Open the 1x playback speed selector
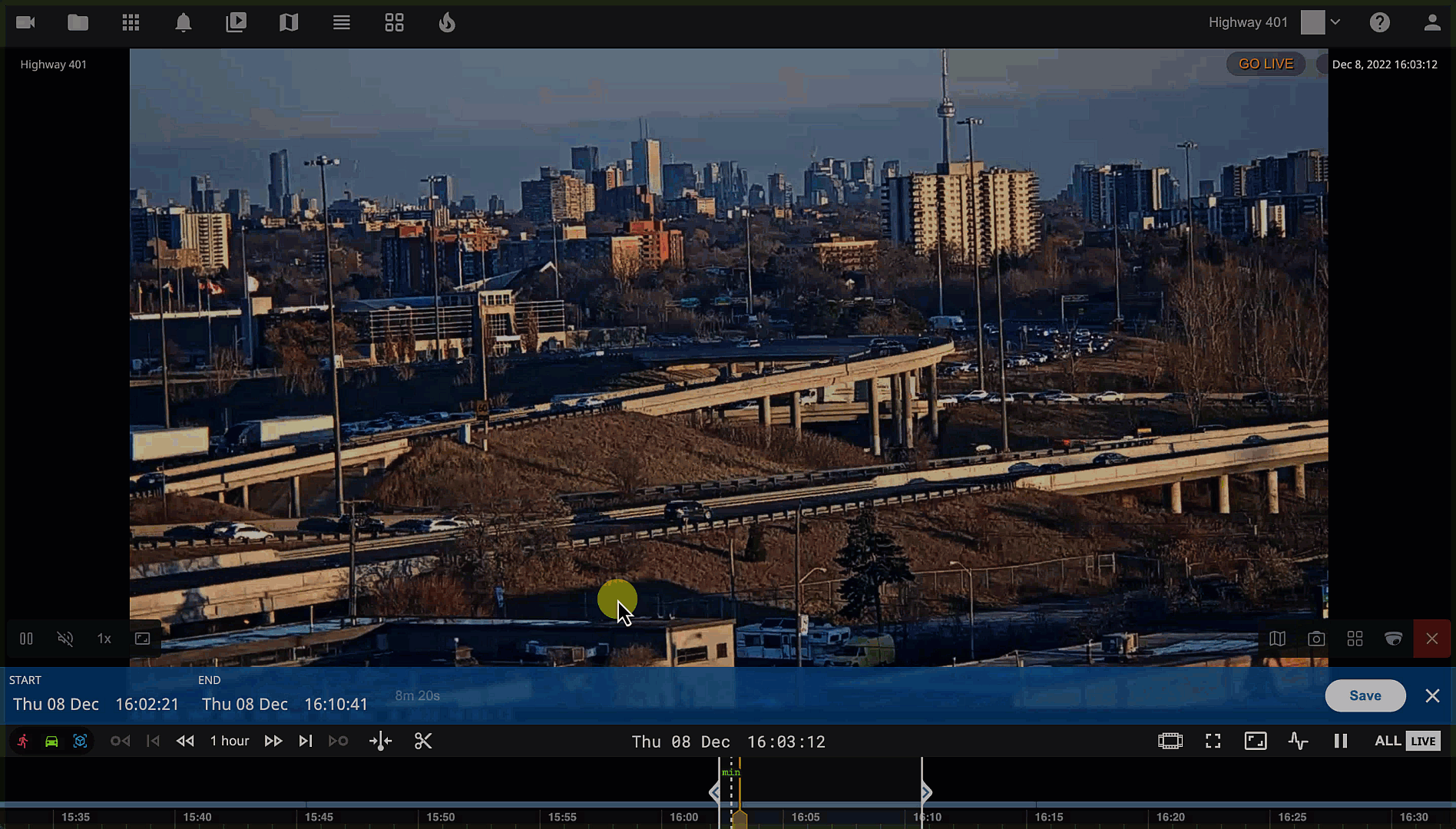Screen dimensions: 1456x829 pos(104,639)
